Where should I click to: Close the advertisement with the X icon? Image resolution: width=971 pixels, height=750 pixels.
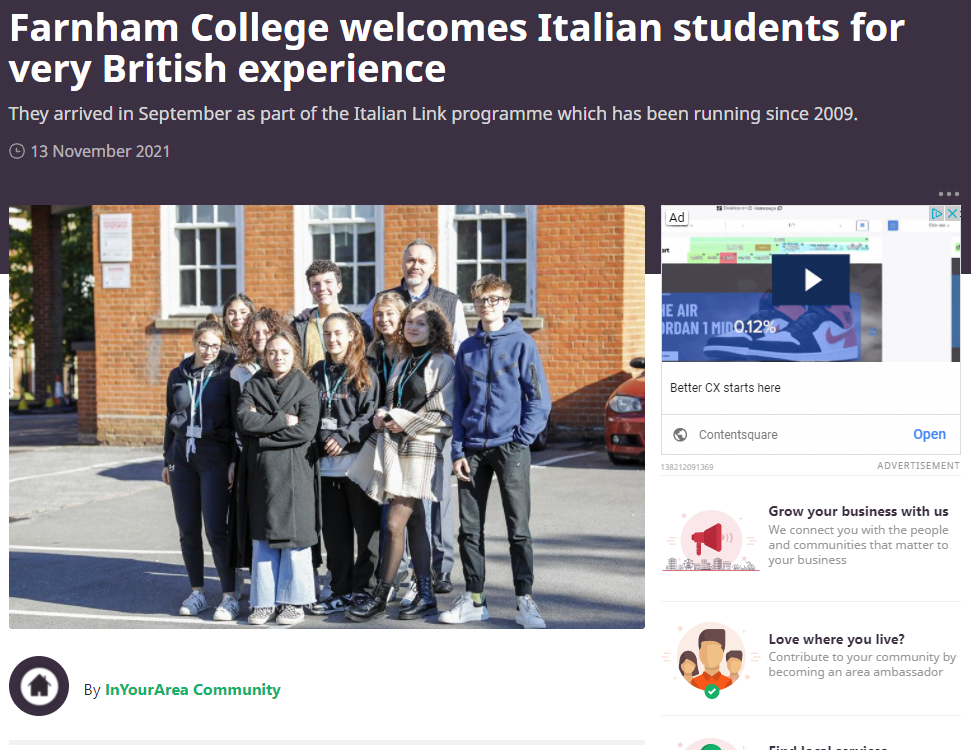(952, 214)
